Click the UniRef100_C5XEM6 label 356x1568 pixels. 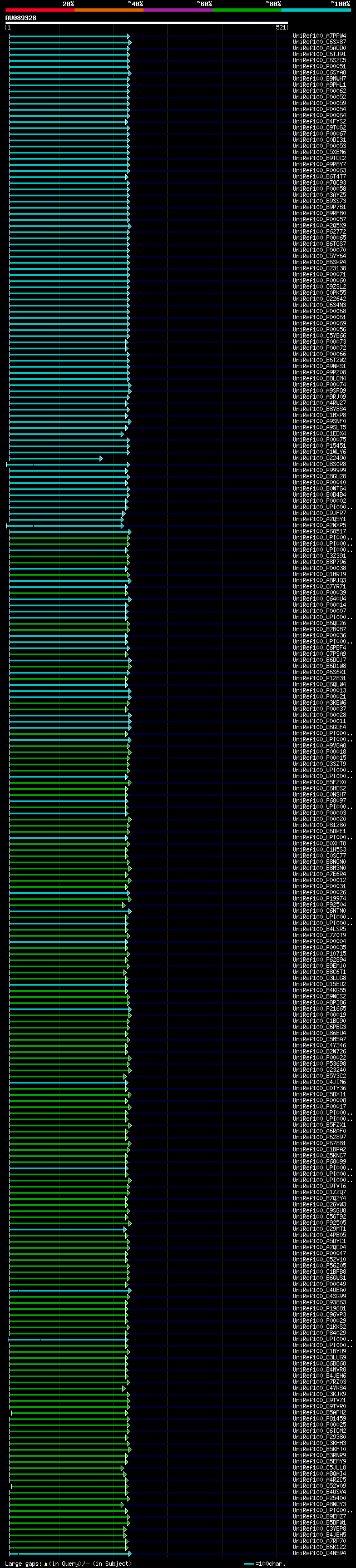point(319,152)
